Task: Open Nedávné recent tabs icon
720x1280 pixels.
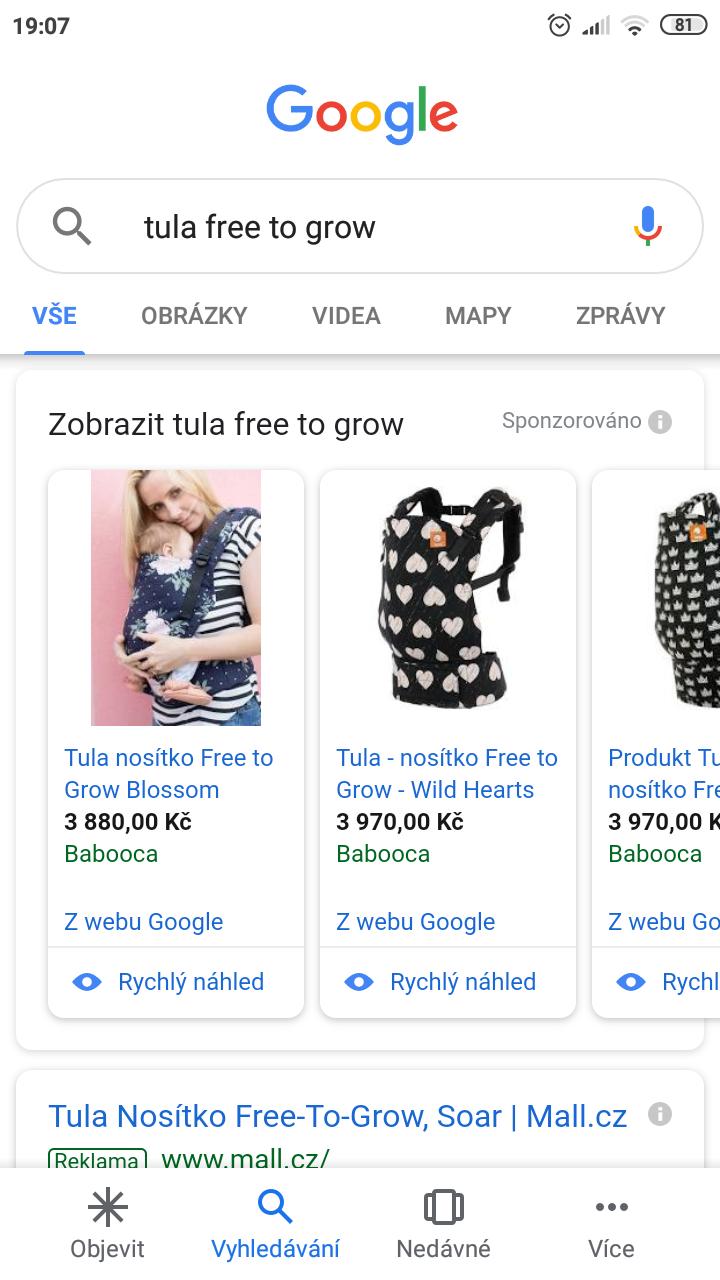Action: click(443, 1208)
